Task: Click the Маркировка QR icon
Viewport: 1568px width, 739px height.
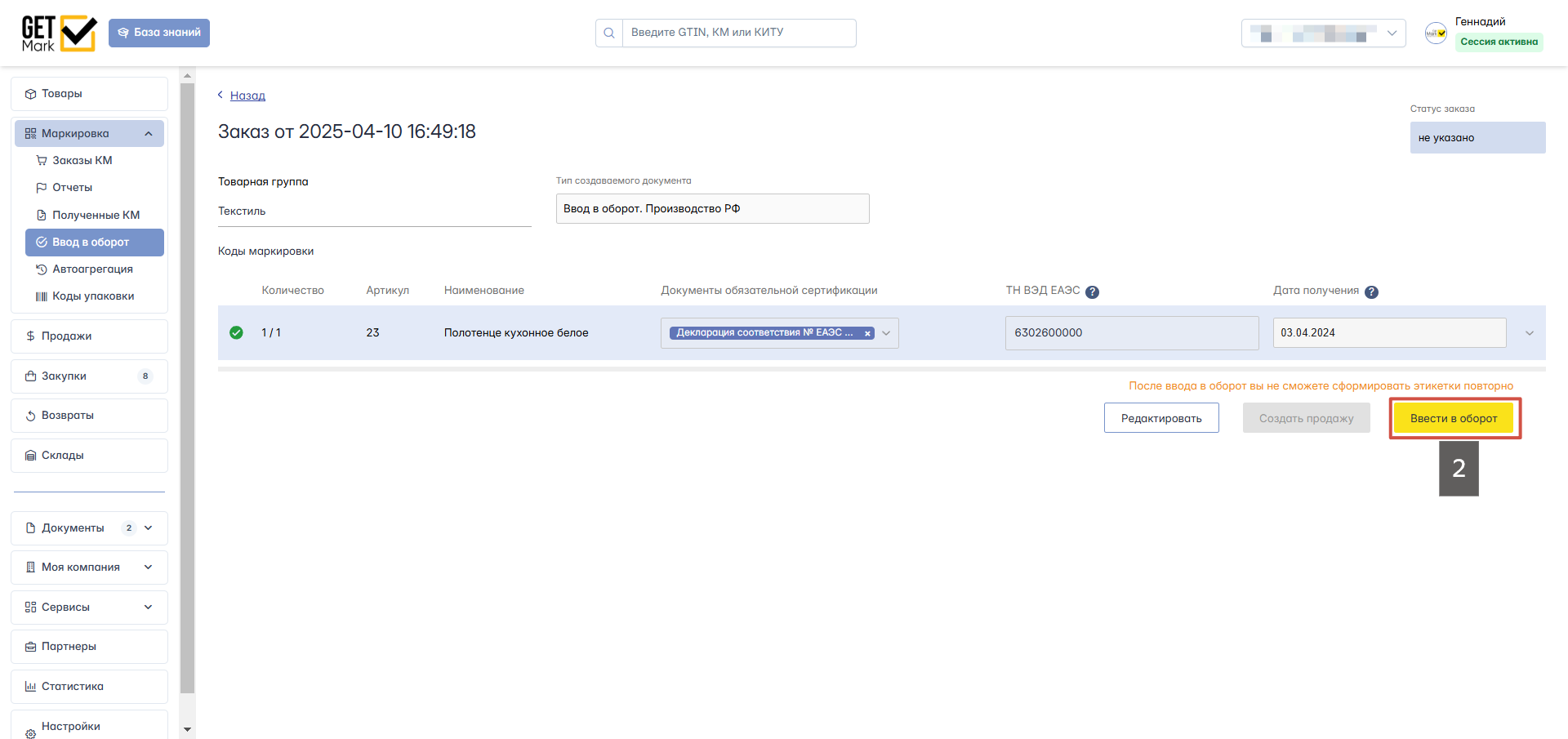Action: [x=31, y=134]
